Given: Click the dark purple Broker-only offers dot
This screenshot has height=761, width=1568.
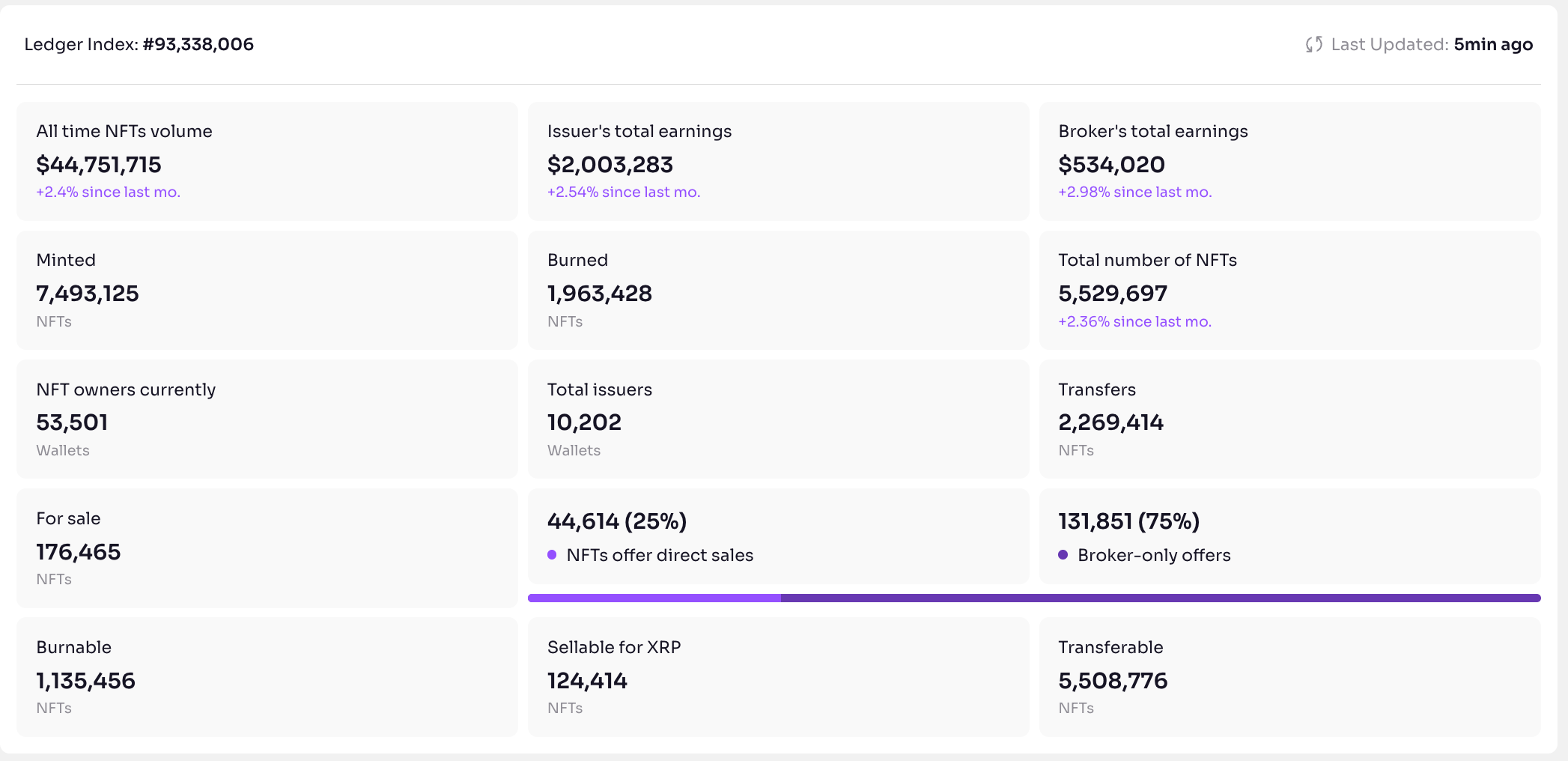Looking at the screenshot, I should 1063,555.
